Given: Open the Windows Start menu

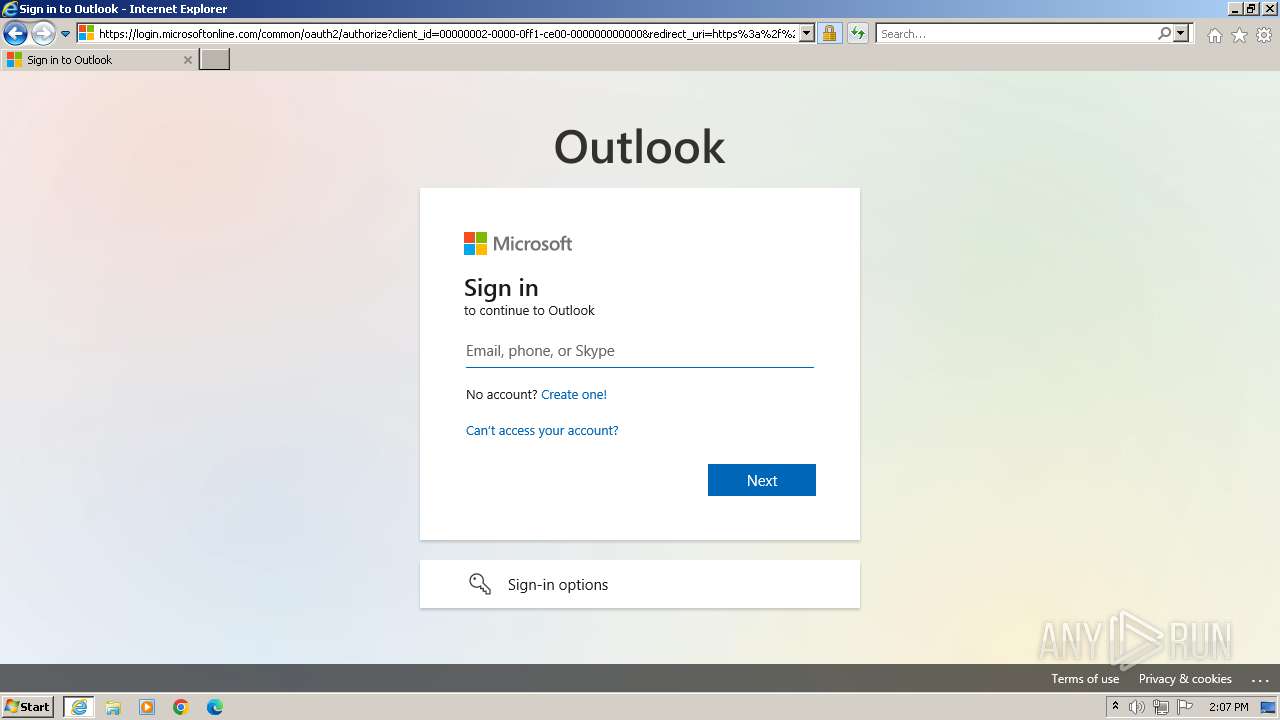Looking at the screenshot, I should tap(28, 707).
